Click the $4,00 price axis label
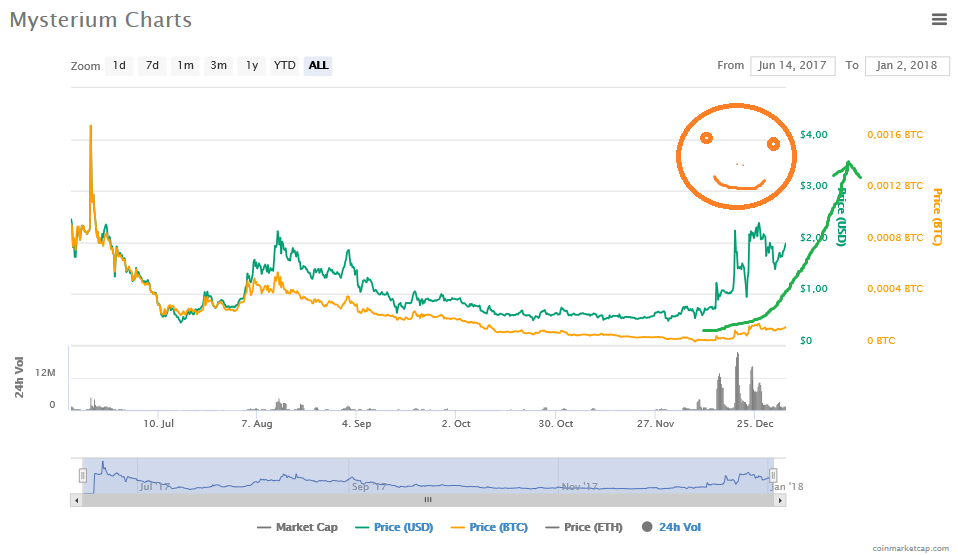 tap(814, 134)
